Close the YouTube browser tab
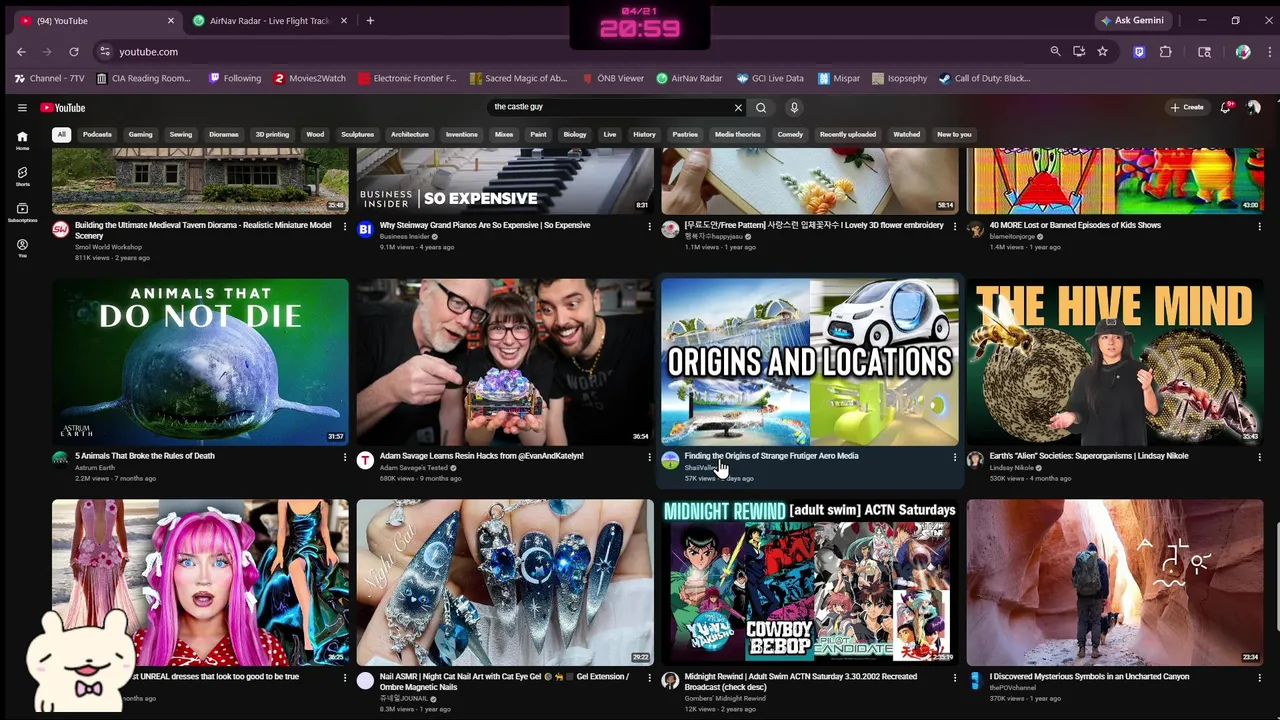The height and width of the screenshot is (720, 1280). click(171, 21)
